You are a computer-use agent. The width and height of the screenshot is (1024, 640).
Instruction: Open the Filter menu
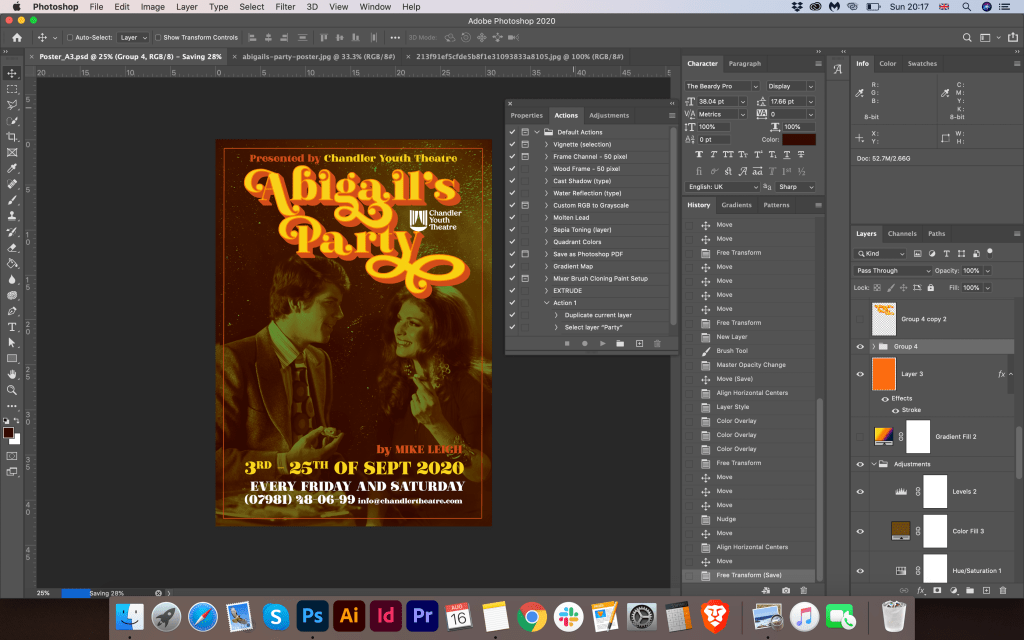[x=285, y=7]
